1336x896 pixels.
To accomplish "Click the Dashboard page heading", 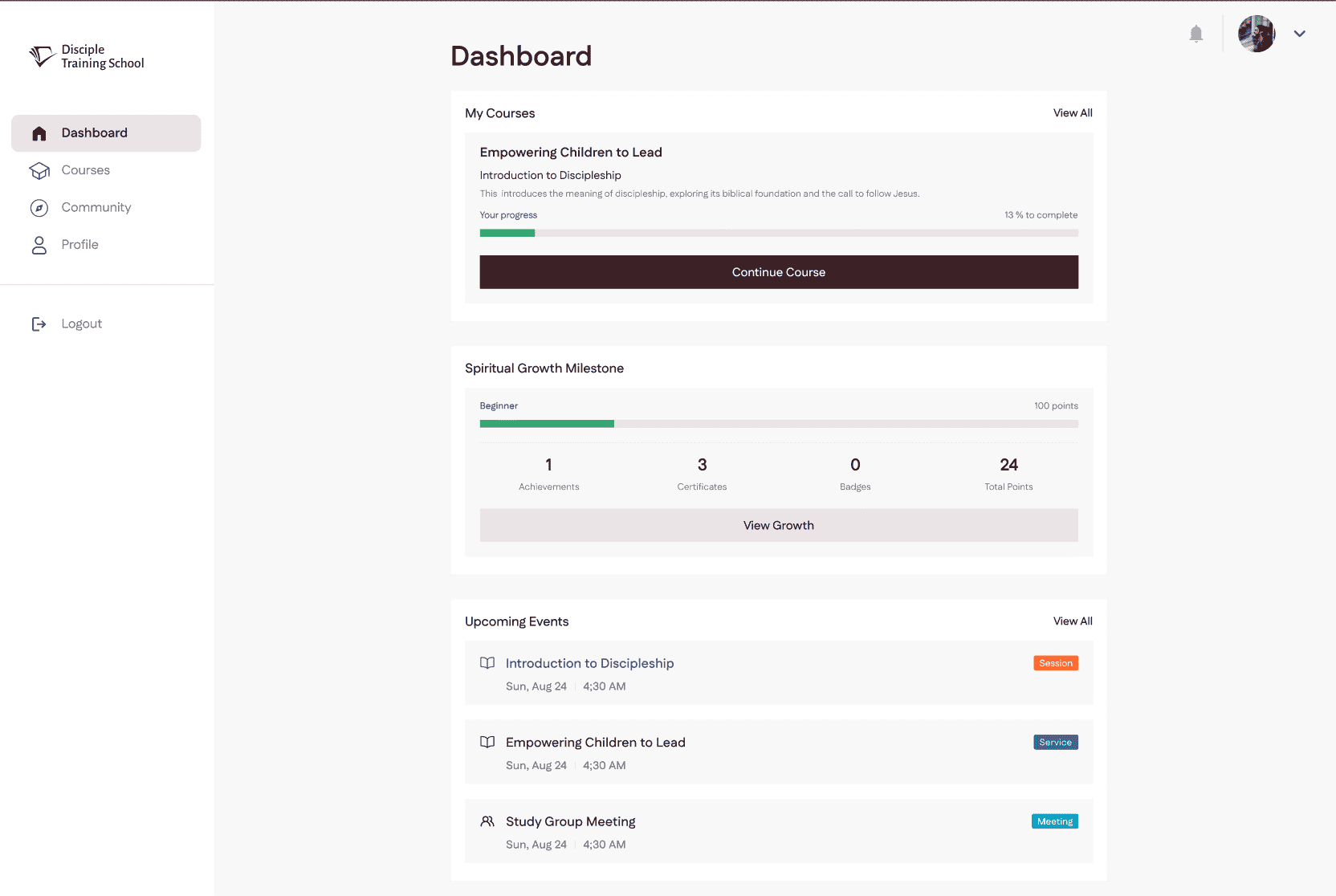I will click(x=521, y=56).
